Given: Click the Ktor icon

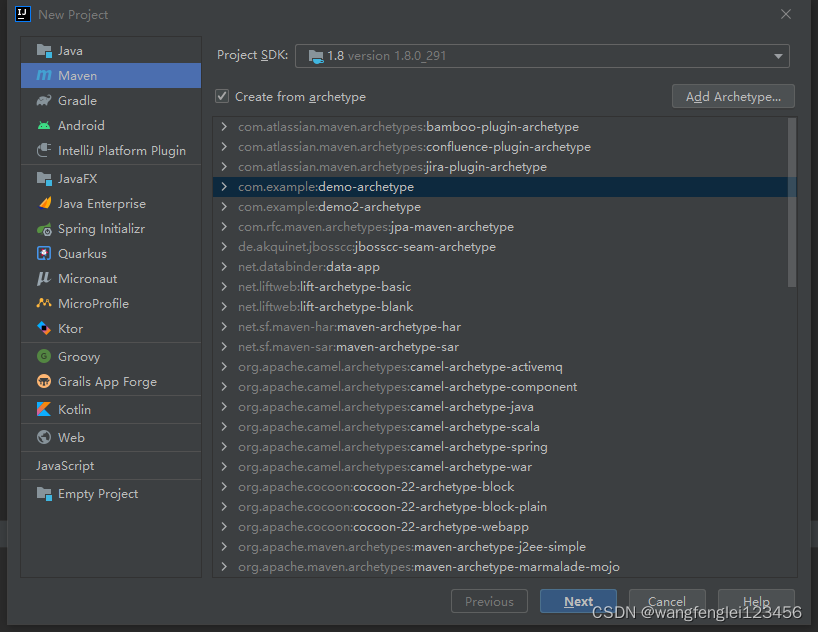Looking at the screenshot, I should tap(44, 328).
